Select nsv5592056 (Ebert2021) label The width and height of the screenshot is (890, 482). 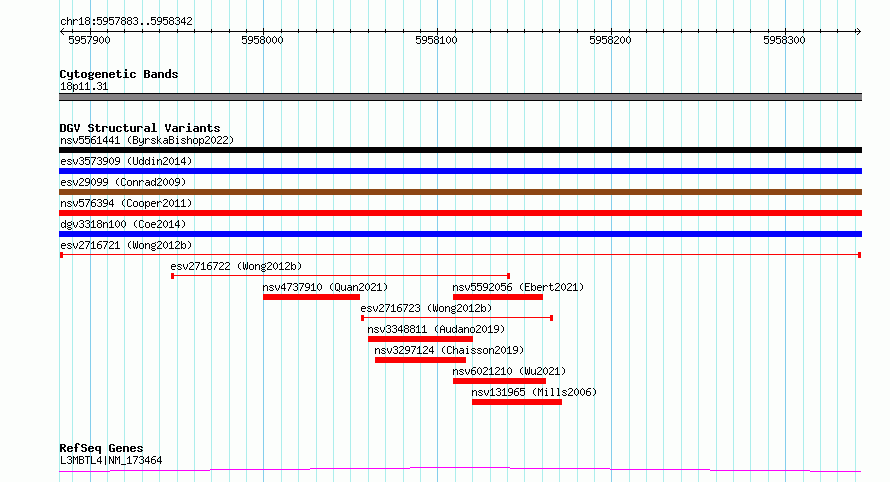pos(518,287)
